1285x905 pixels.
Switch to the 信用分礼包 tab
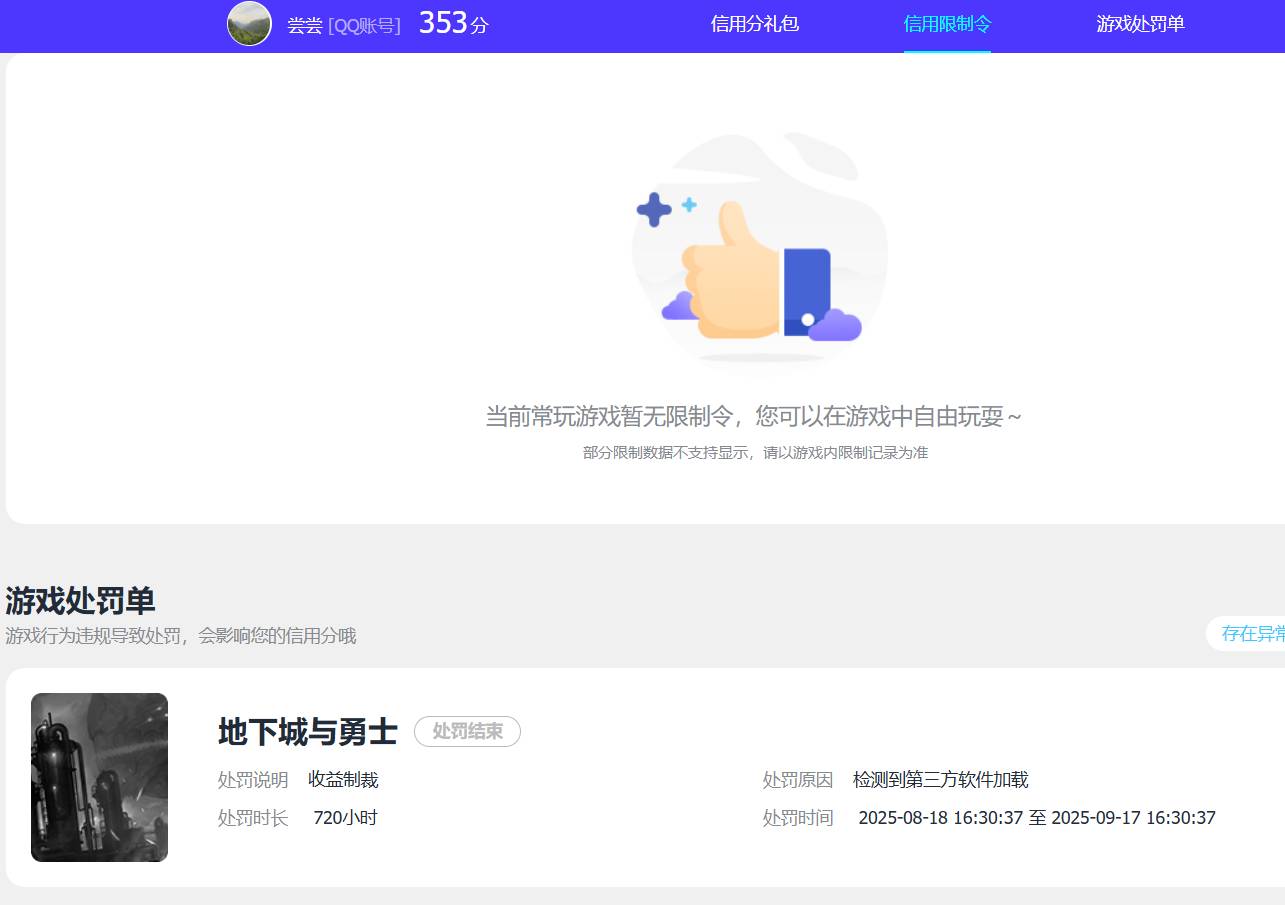[755, 25]
